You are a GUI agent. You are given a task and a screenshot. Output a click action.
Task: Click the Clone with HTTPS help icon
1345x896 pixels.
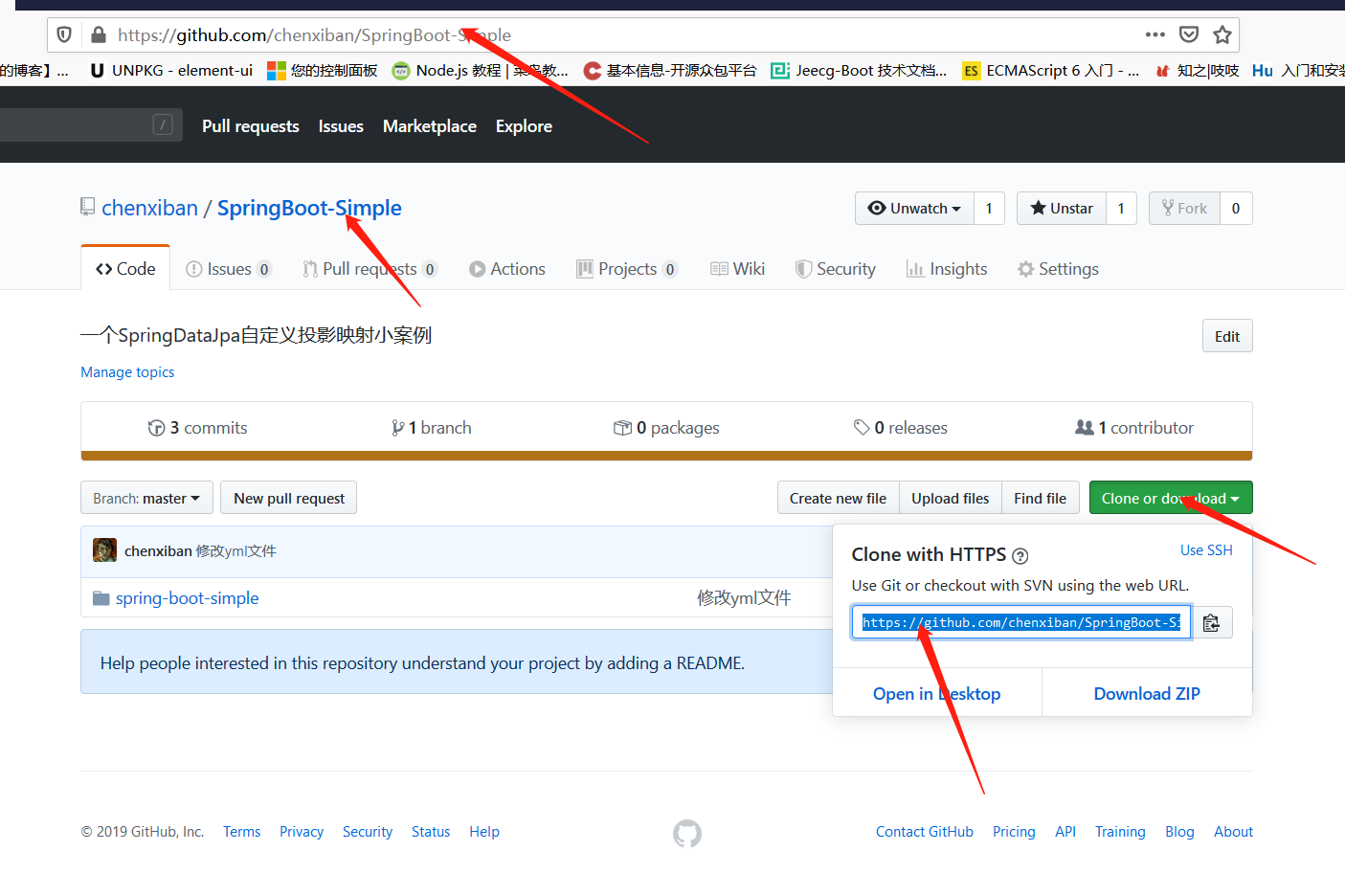click(1020, 556)
